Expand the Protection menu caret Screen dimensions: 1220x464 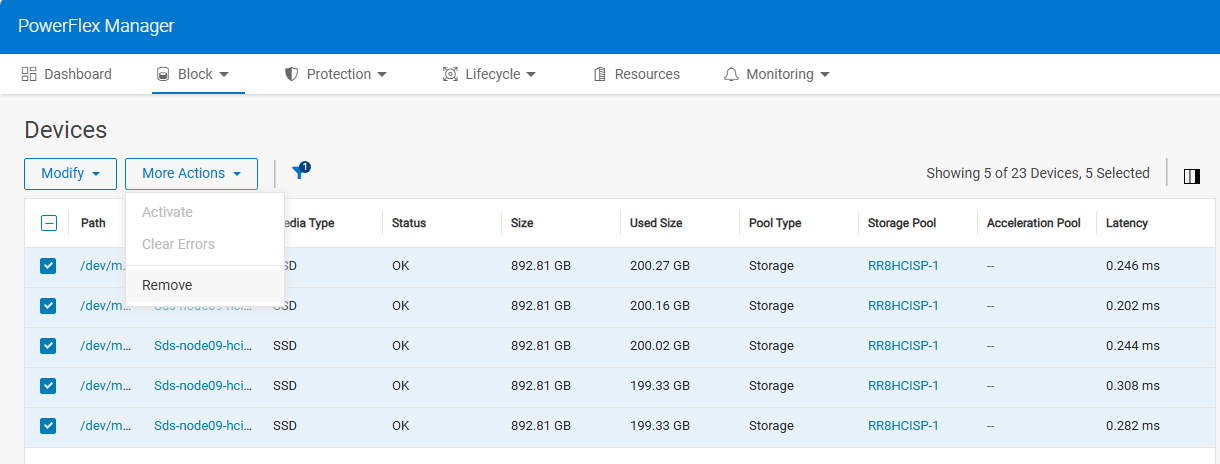[382, 75]
